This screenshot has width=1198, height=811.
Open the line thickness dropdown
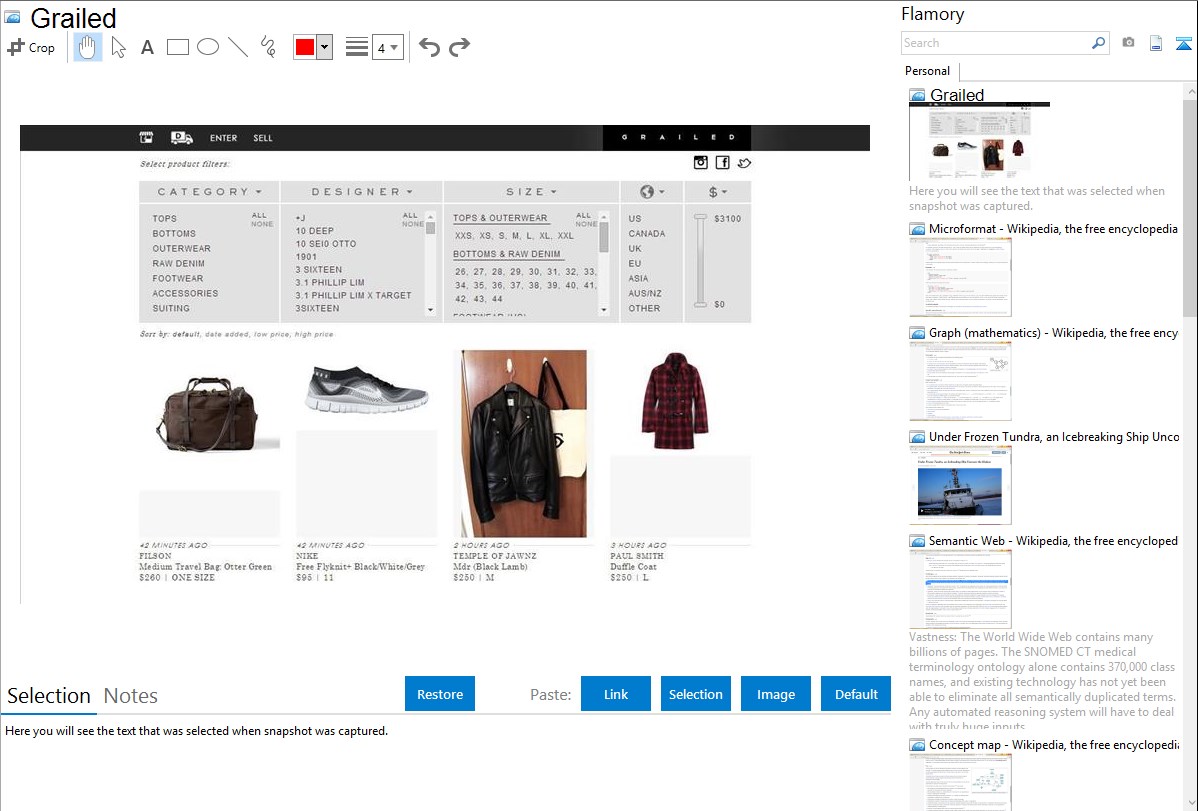point(387,47)
